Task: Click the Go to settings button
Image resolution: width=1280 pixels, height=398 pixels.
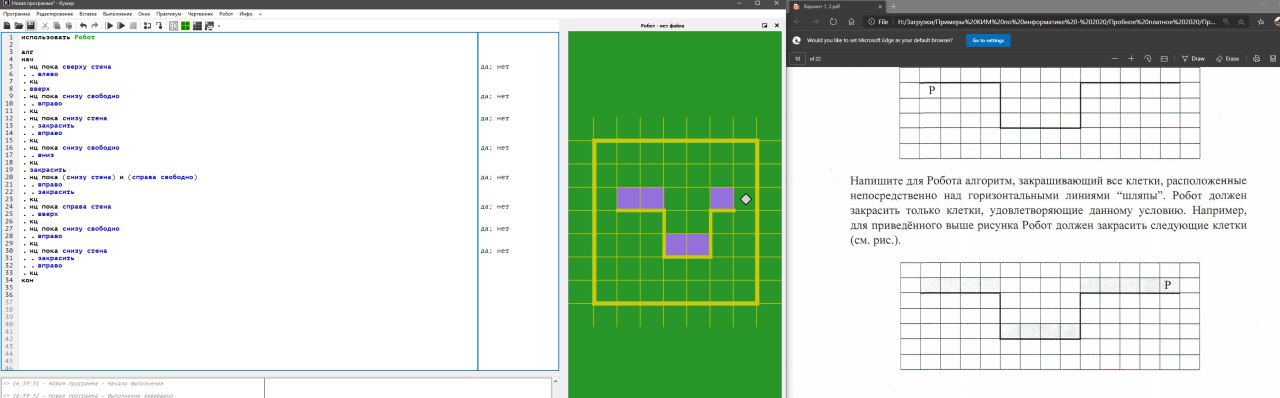Action: 988,40
